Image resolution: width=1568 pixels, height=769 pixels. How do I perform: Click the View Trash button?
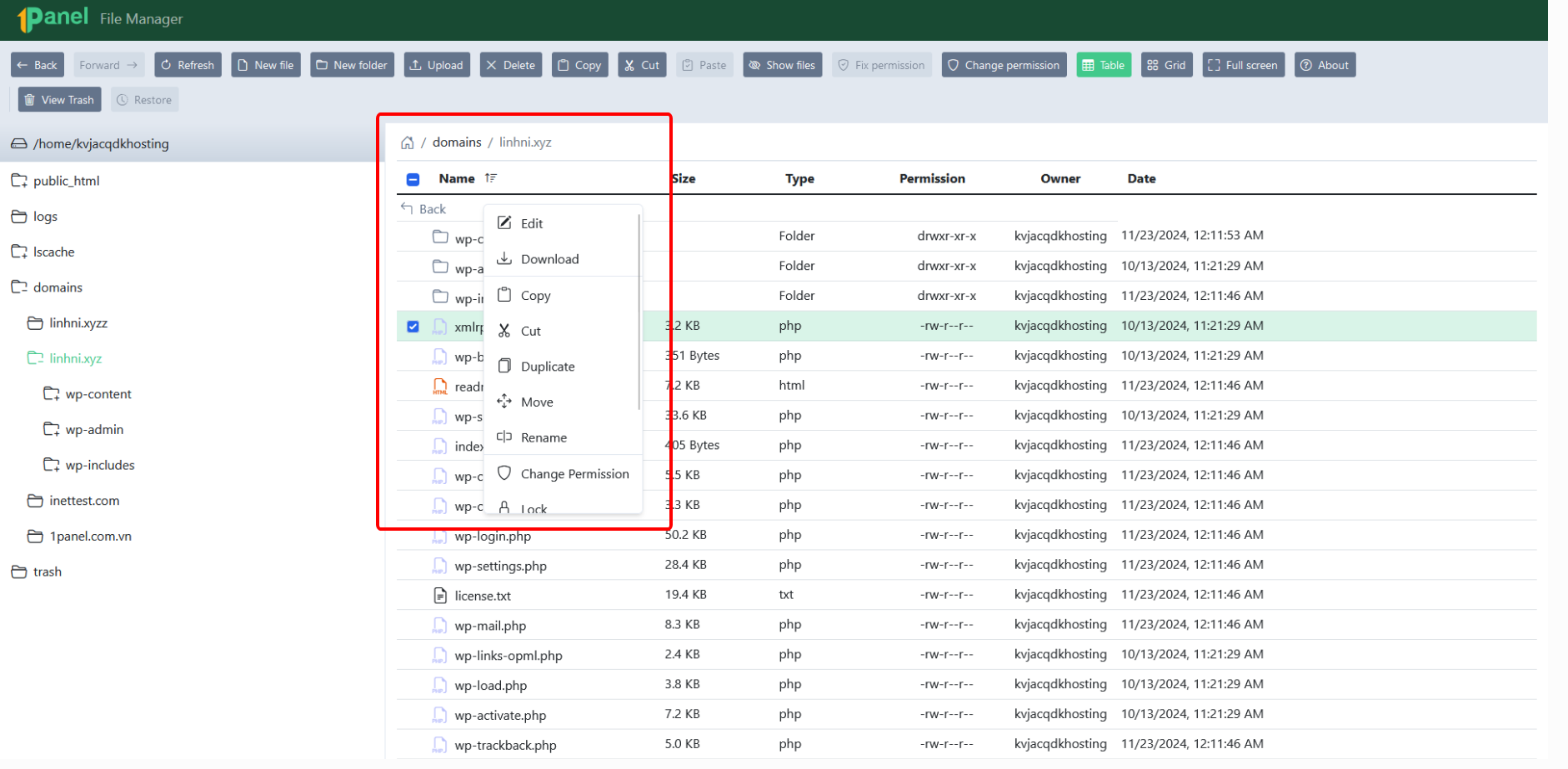(60, 100)
